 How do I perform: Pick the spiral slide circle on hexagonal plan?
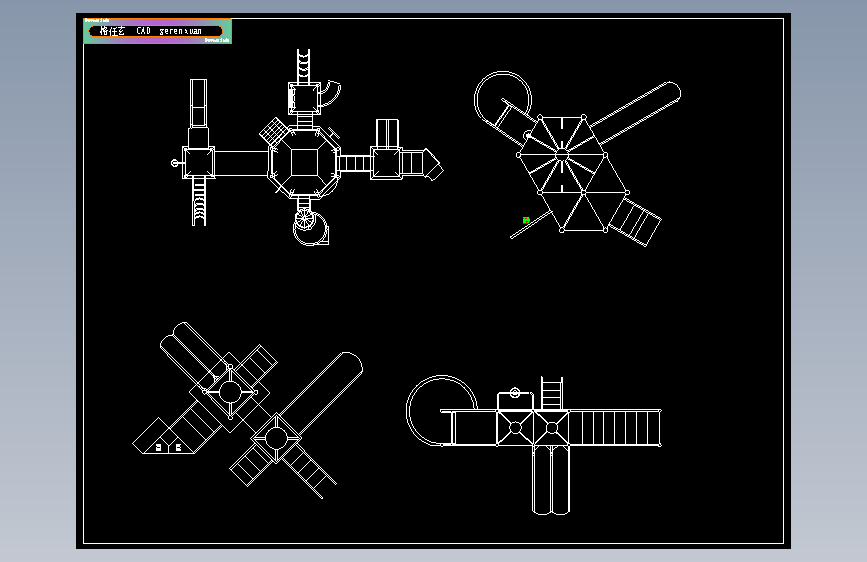(x=503, y=100)
